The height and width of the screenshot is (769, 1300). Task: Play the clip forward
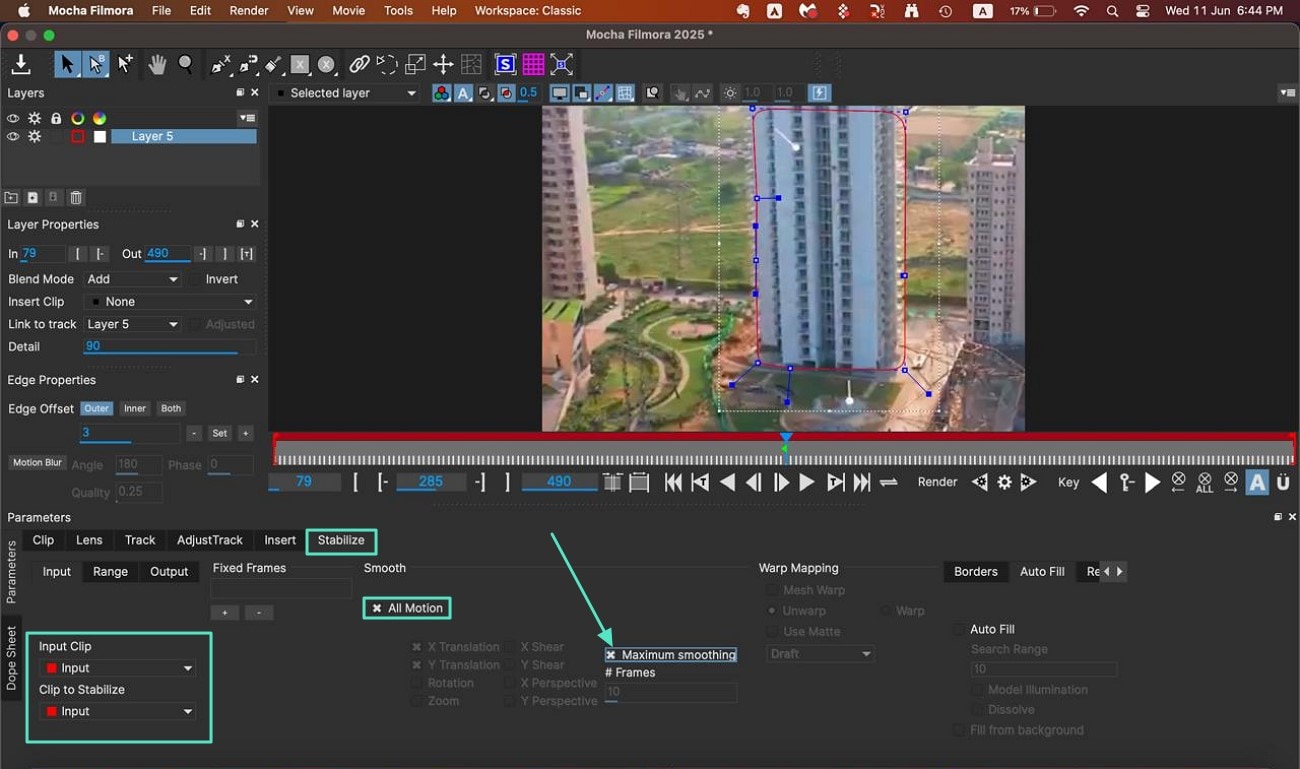point(807,482)
